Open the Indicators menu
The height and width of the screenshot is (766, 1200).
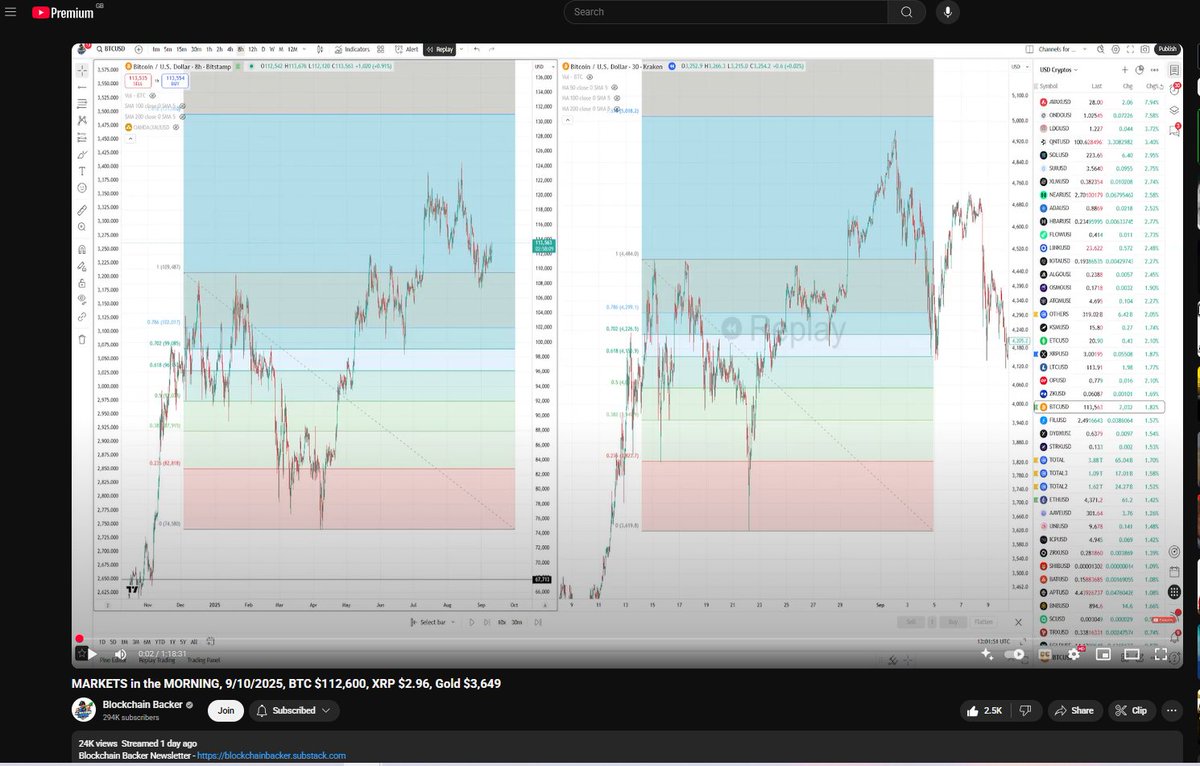coord(353,49)
